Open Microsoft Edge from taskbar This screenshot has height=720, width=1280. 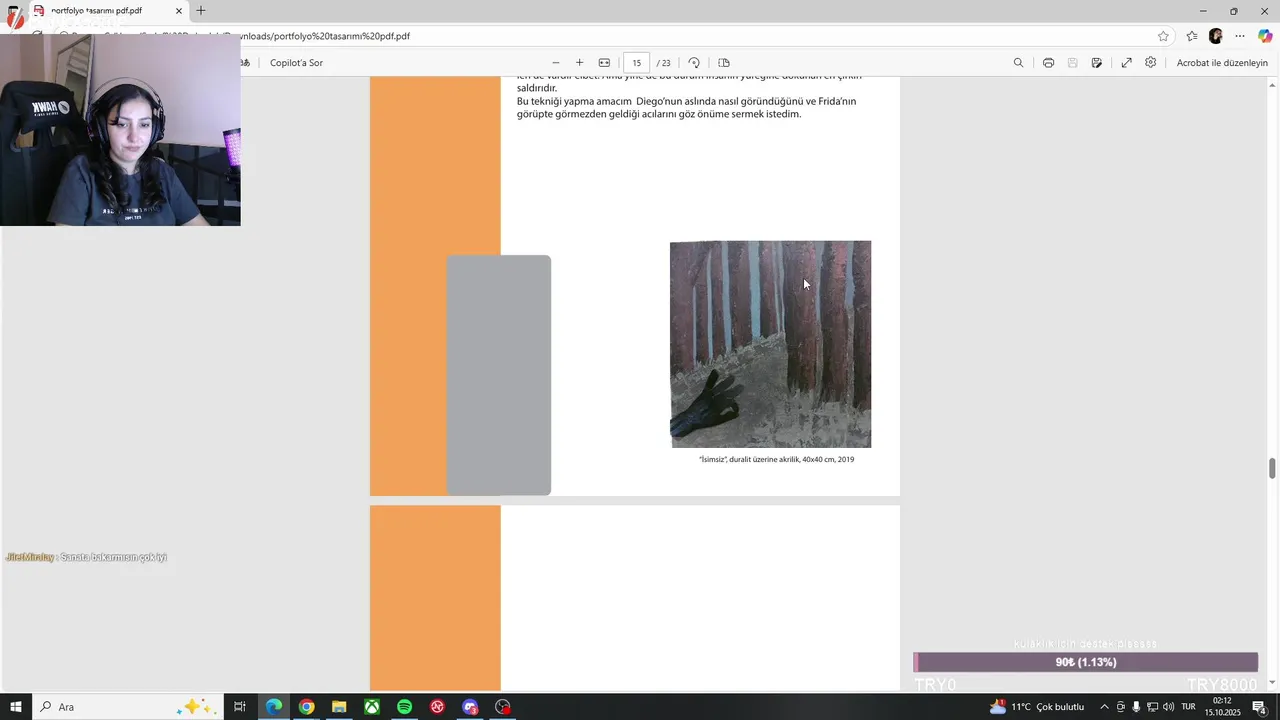click(x=273, y=707)
